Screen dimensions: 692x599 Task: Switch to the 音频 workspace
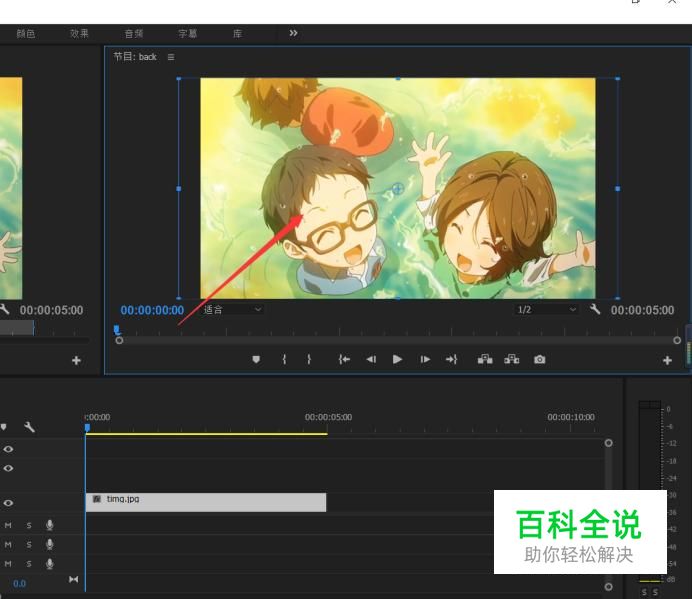[134, 34]
